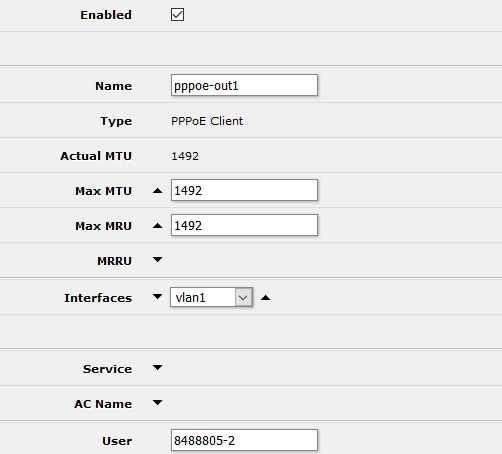The image size is (502, 454).
Task: Remove vlan1 entry with the up arrow
Action: tap(265, 298)
